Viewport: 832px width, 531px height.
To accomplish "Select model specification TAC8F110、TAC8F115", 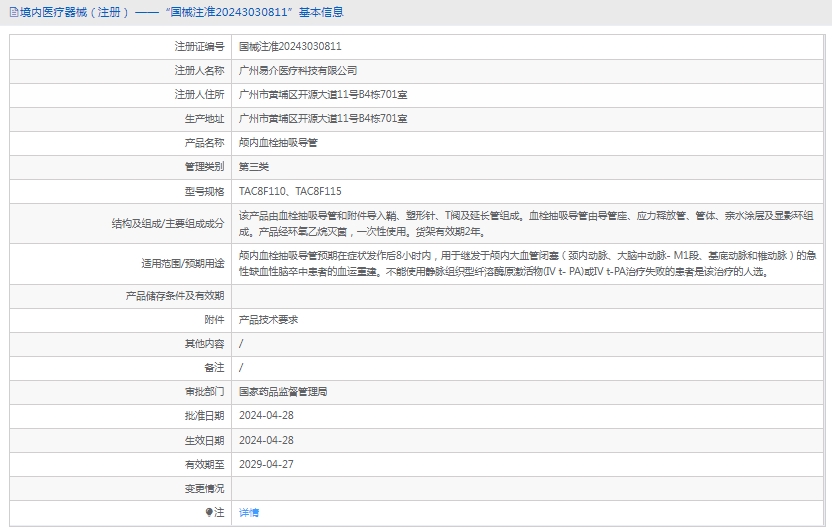I will (291, 191).
